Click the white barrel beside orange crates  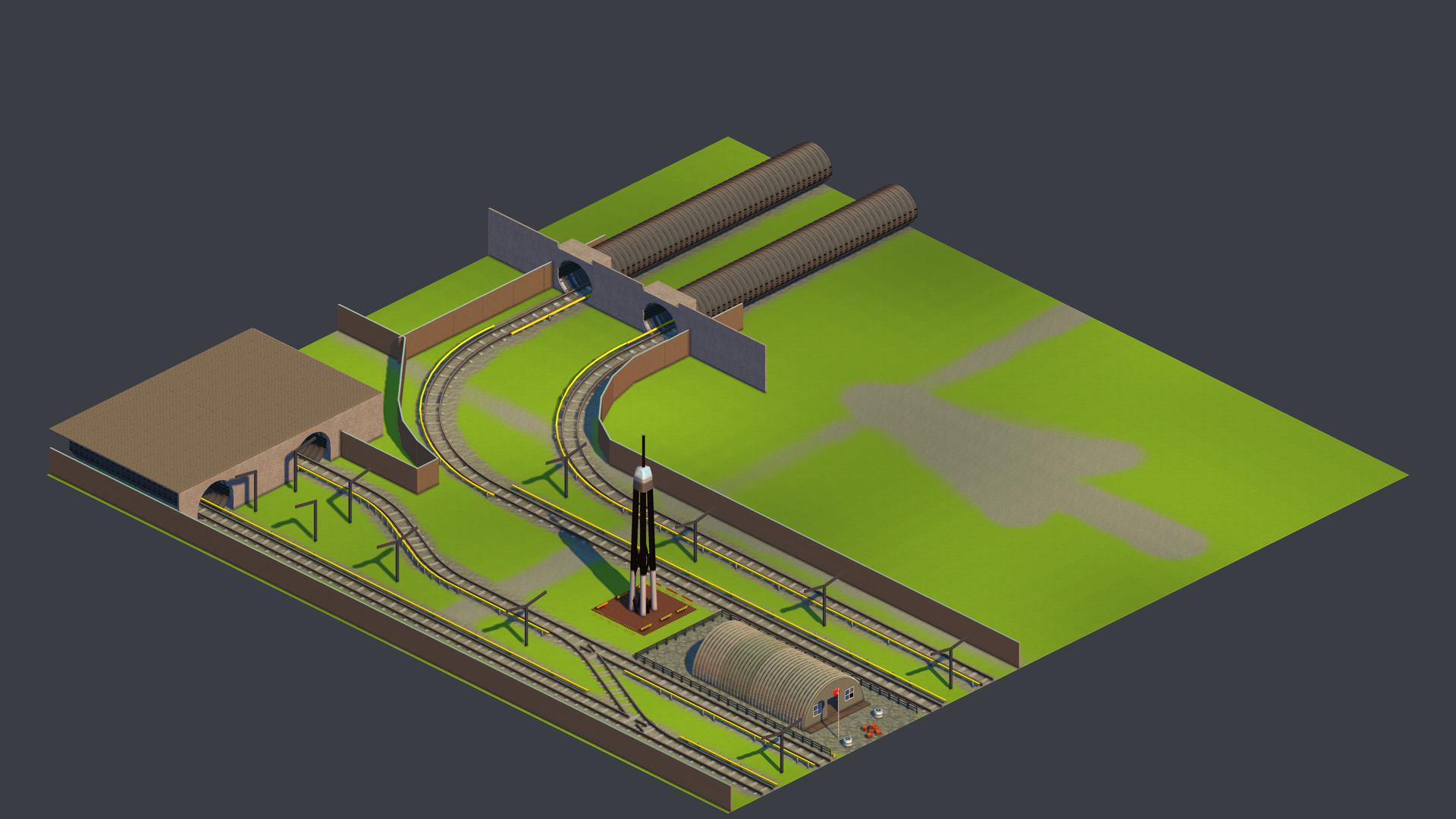pos(878,713)
